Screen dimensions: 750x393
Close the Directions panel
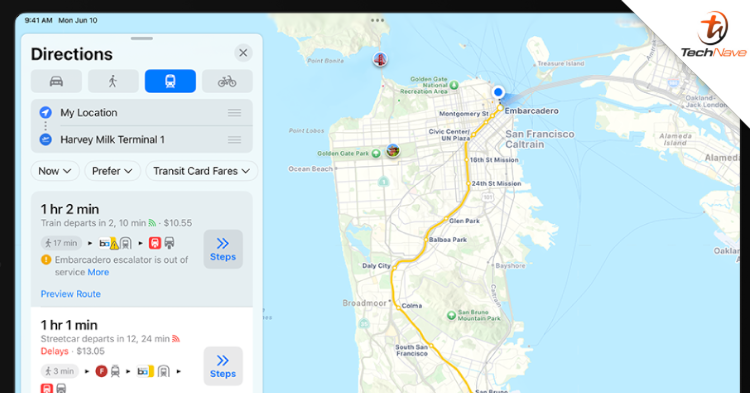(243, 53)
